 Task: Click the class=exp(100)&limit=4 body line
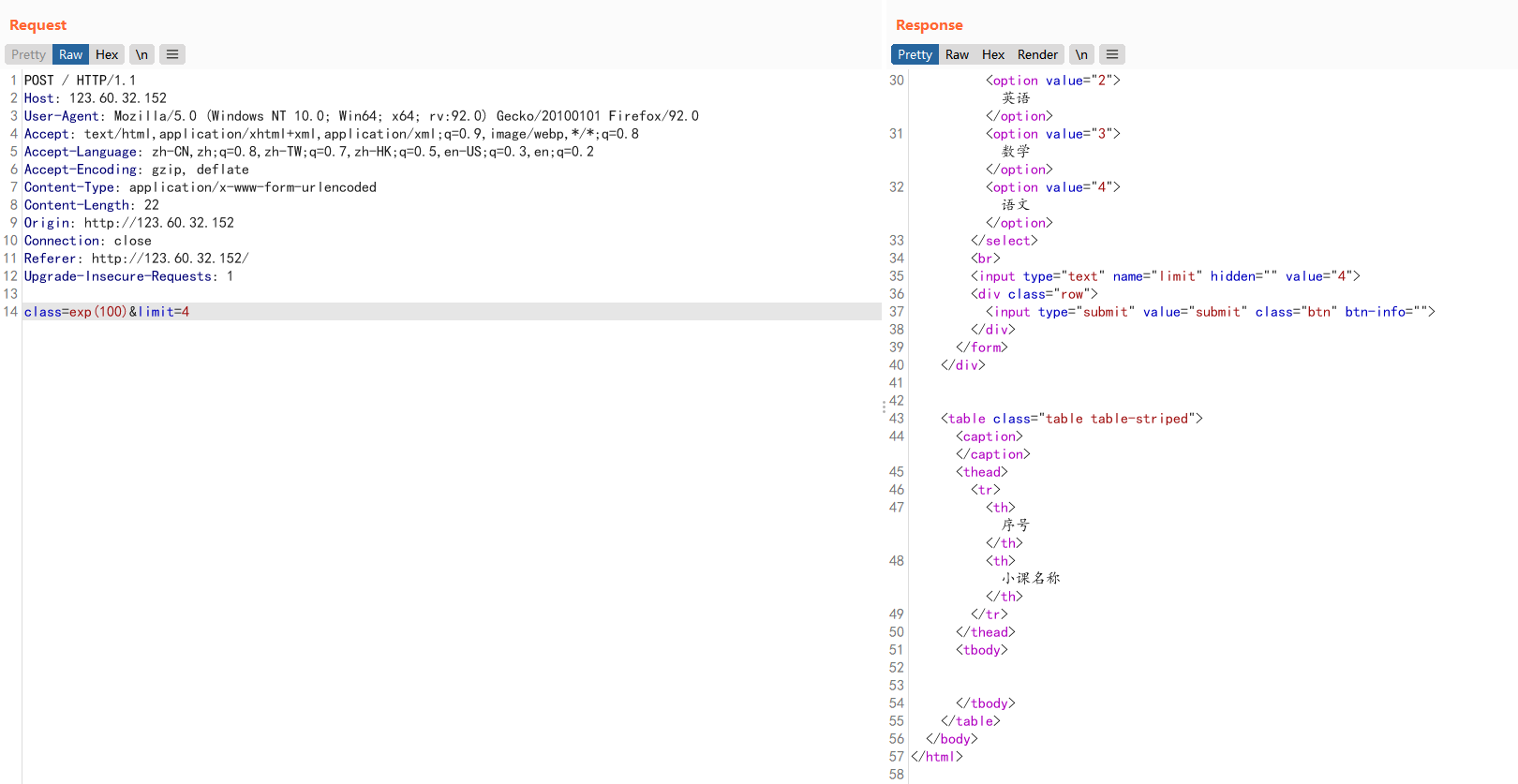[107, 312]
